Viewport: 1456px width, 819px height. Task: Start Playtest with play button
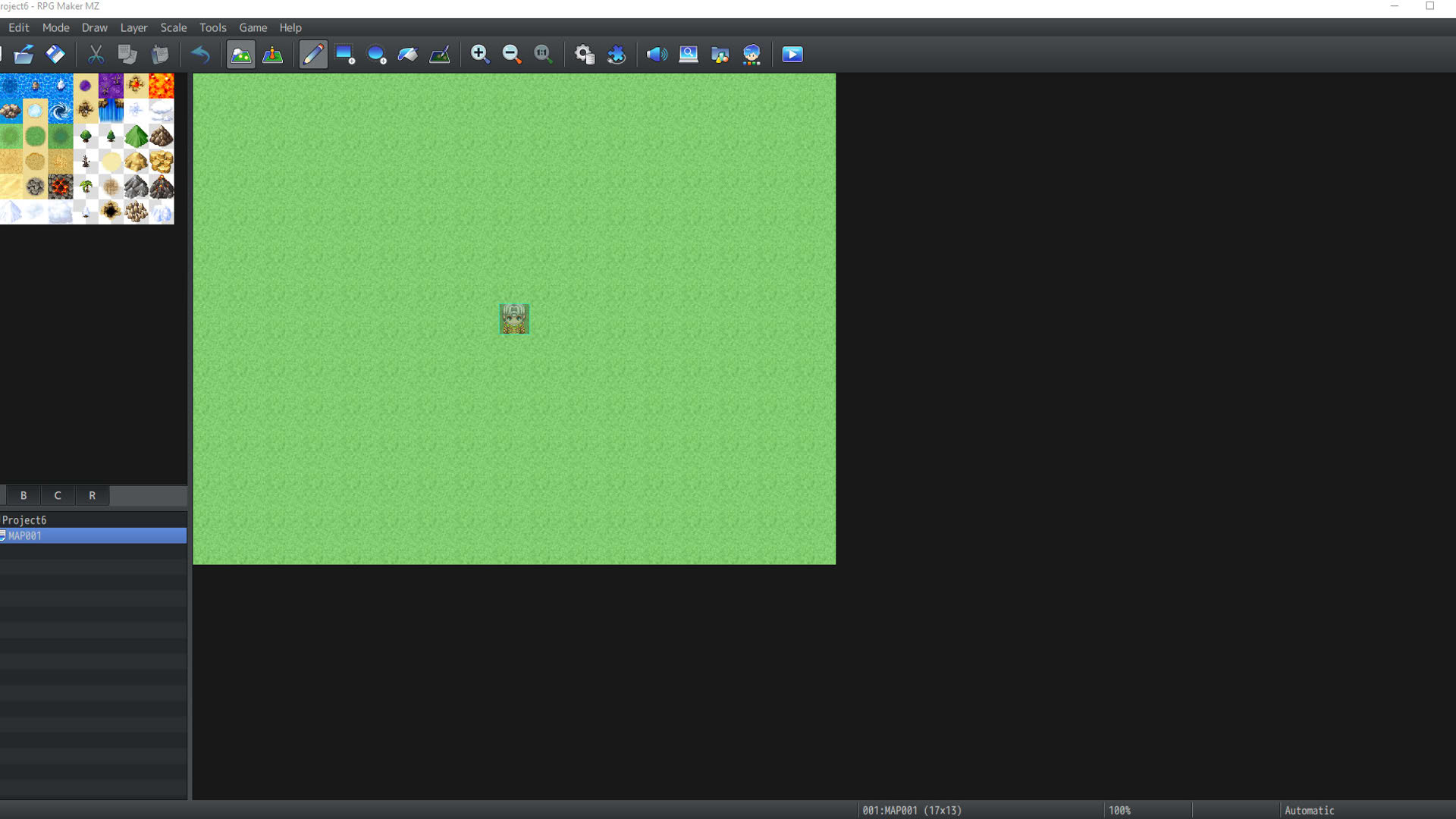point(792,55)
